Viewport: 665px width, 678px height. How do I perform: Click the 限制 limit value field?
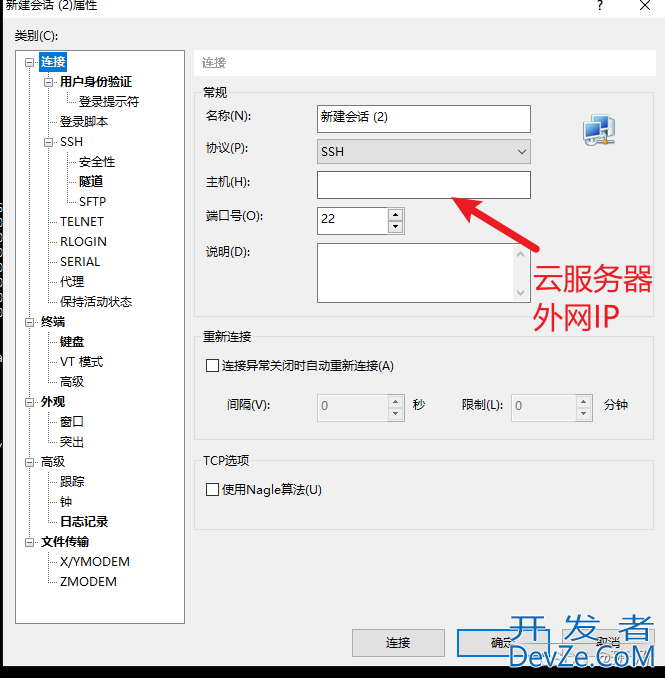[x=544, y=408]
